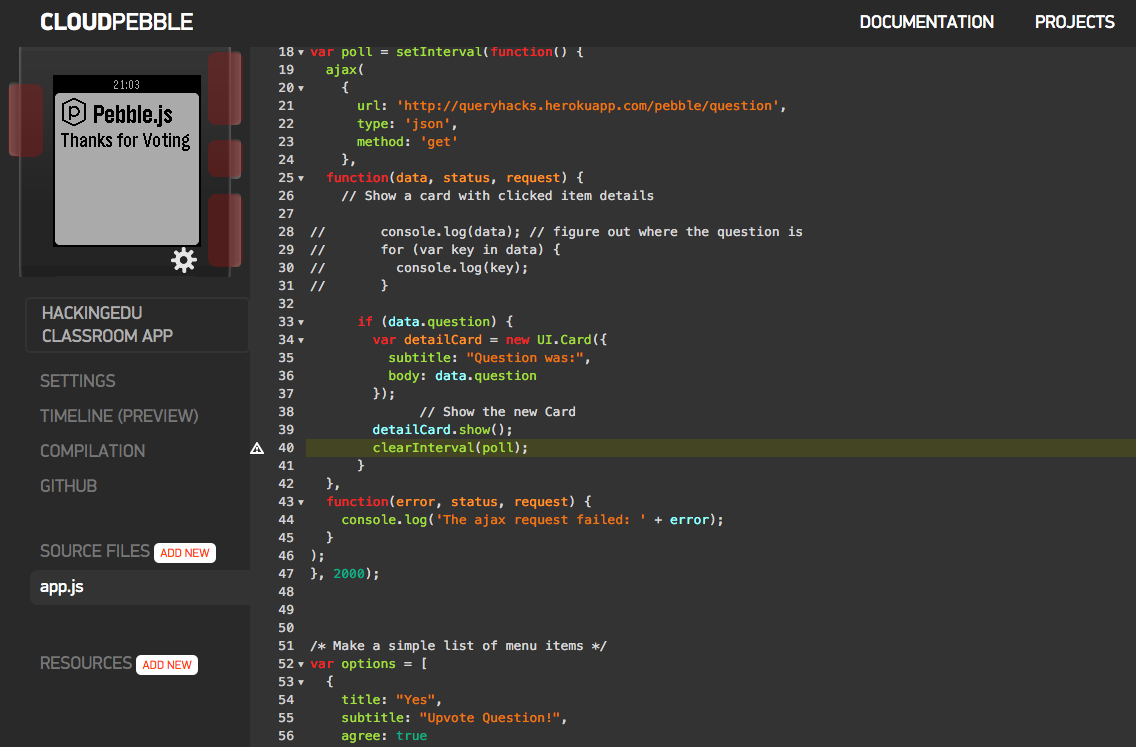Click the warning icon beside line 40
The height and width of the screenshot is (747, 1136).
(257, 448)
